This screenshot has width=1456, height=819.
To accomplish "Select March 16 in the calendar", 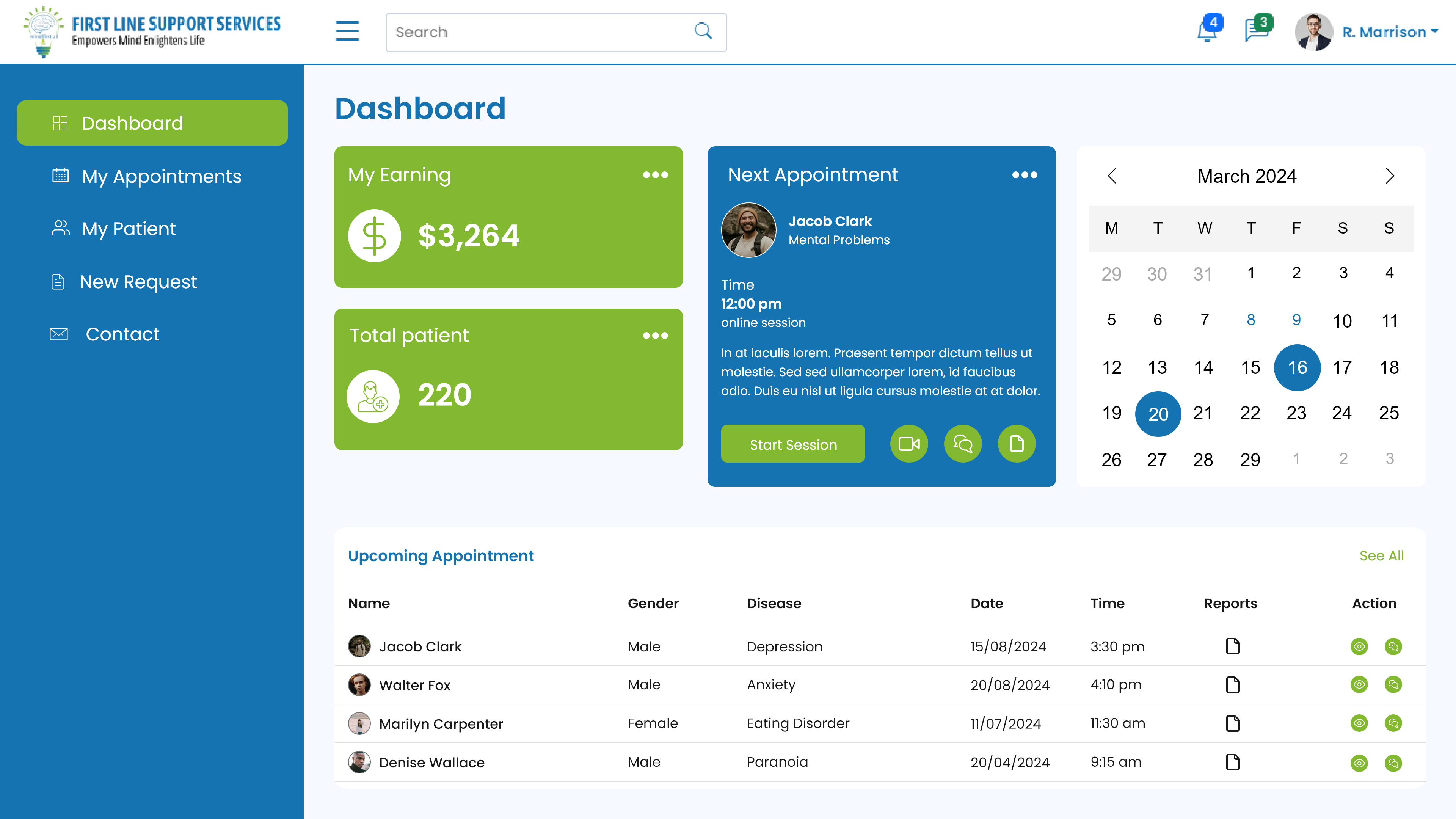I will coord(1297,367).
